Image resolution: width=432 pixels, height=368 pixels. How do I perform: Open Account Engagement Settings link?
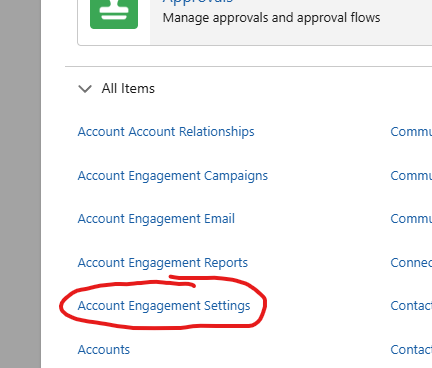164,306
